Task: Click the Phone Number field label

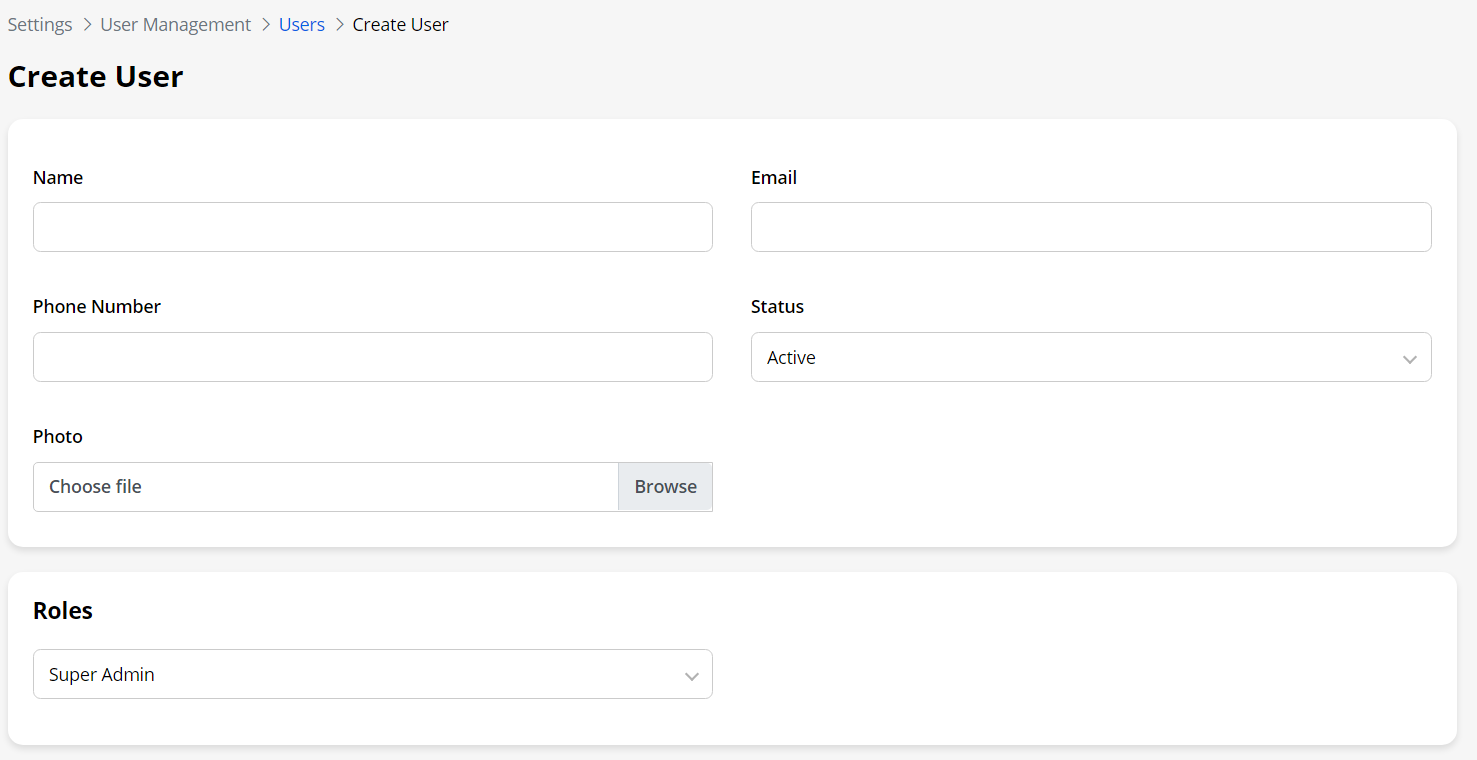Action: (97, 307)
